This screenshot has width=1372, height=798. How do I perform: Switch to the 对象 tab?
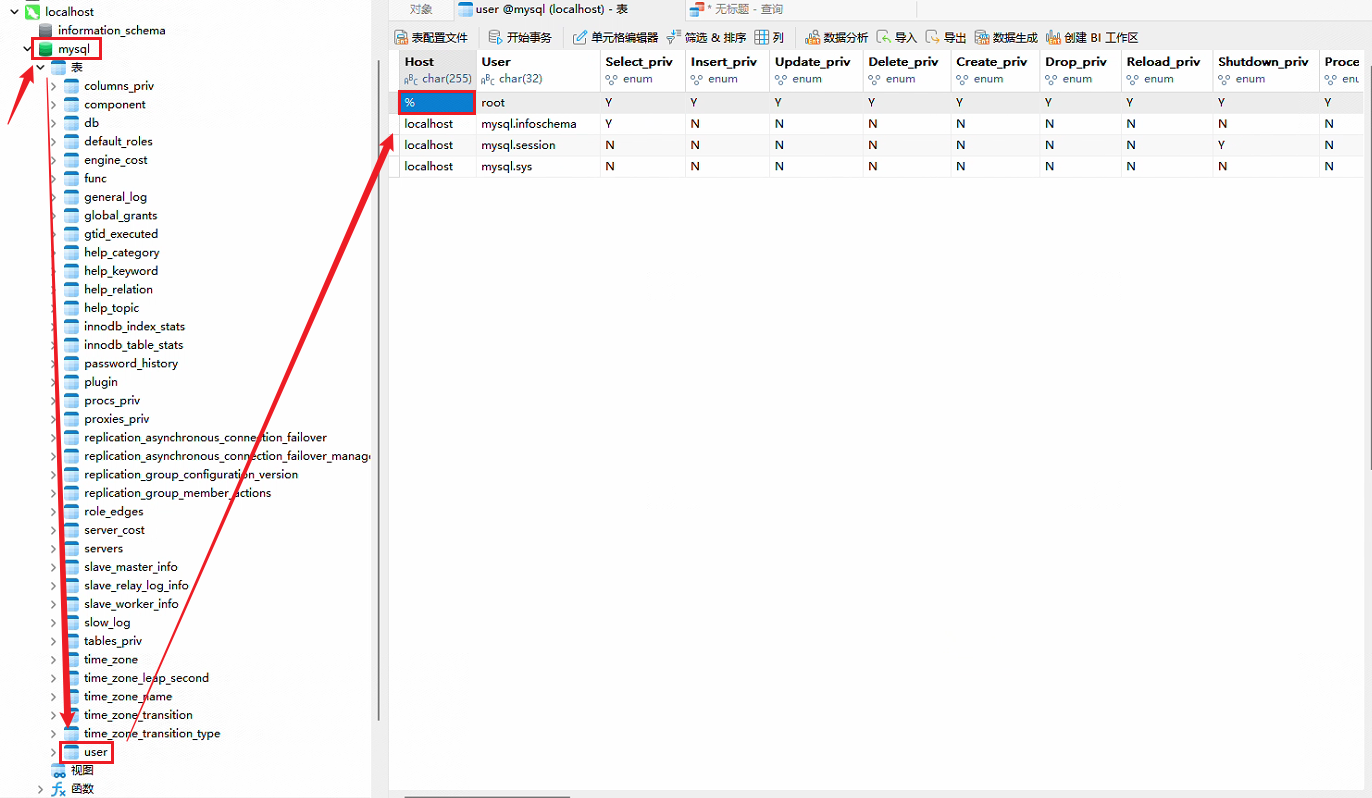[421, 9]
